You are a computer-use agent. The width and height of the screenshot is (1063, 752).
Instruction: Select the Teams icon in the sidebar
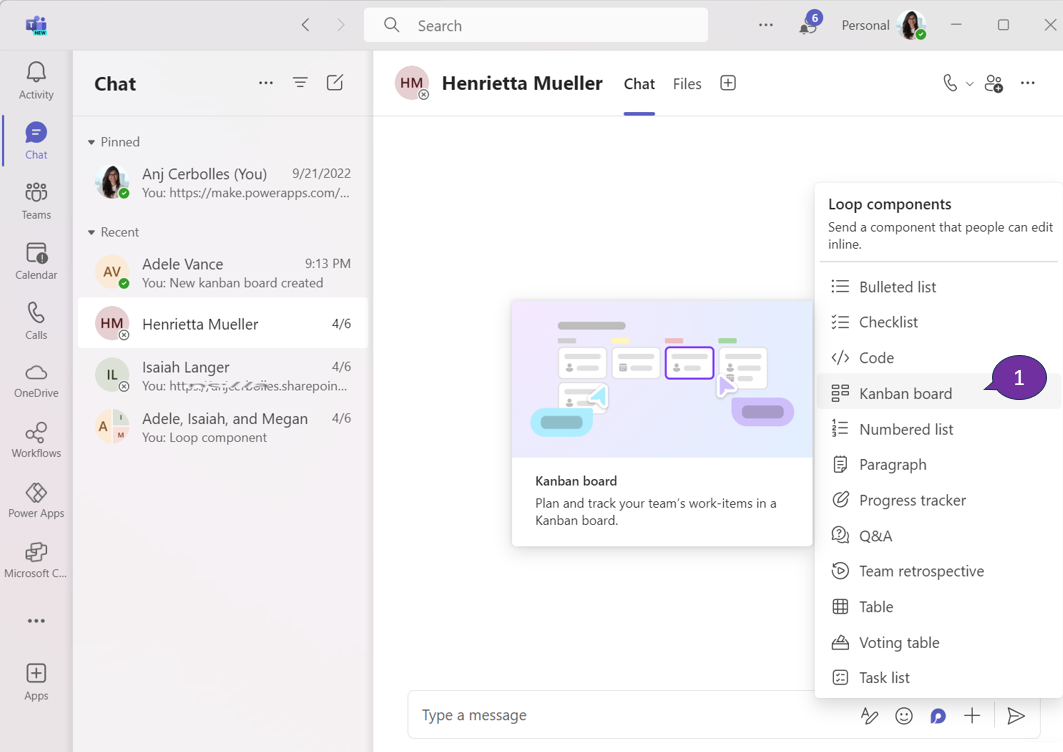(35, 198)
